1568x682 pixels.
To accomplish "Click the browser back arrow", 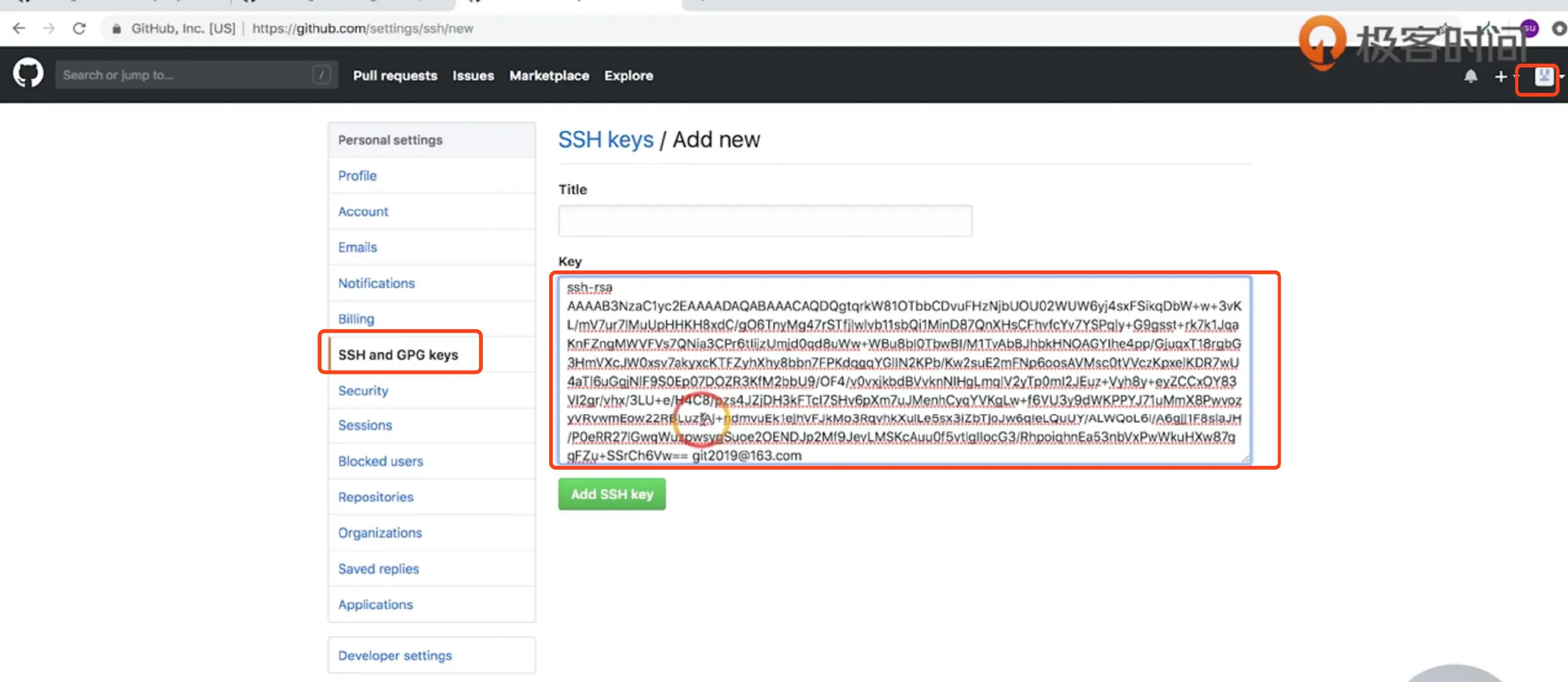I will pos(19,28).
